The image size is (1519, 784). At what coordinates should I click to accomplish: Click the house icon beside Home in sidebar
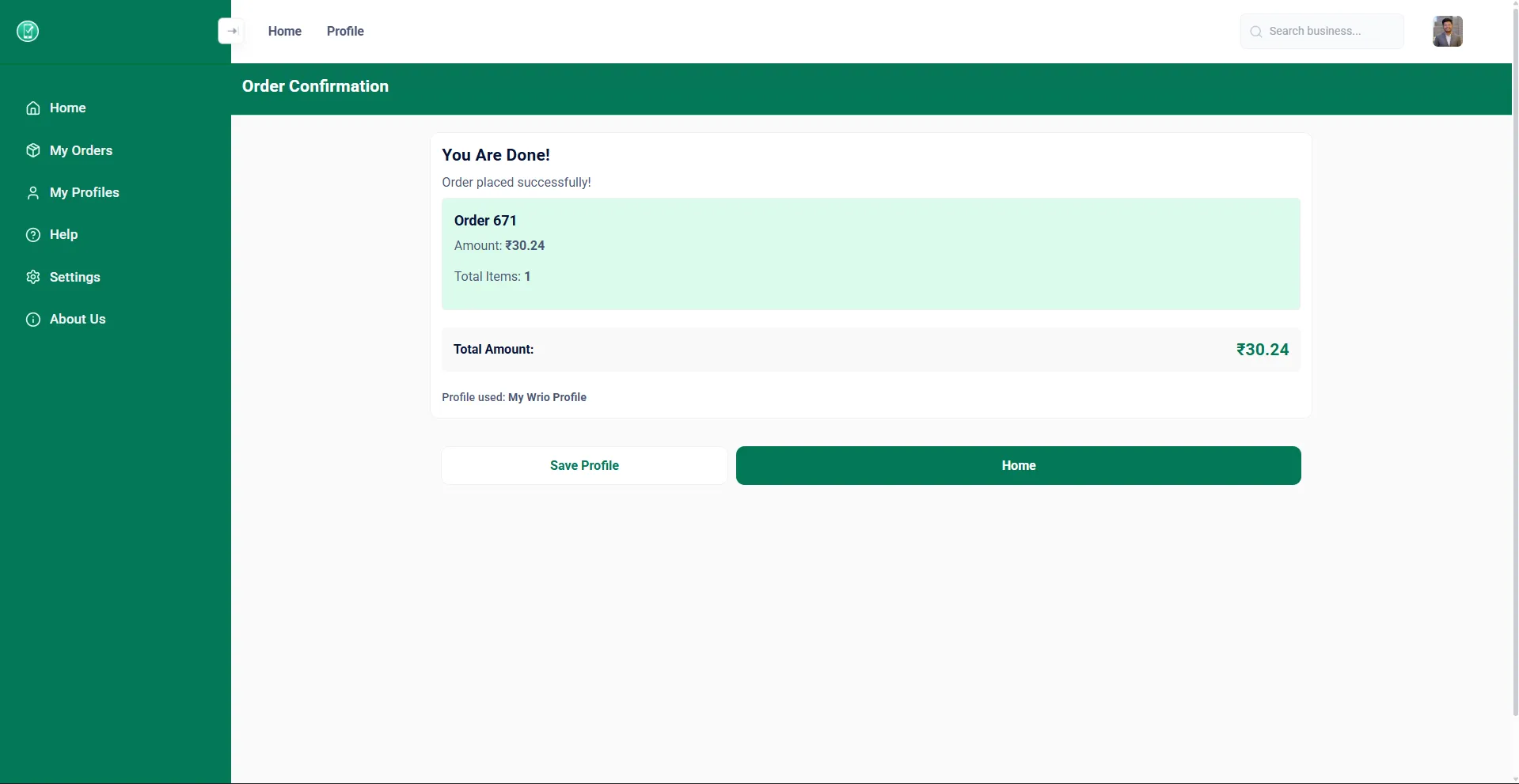33,108
